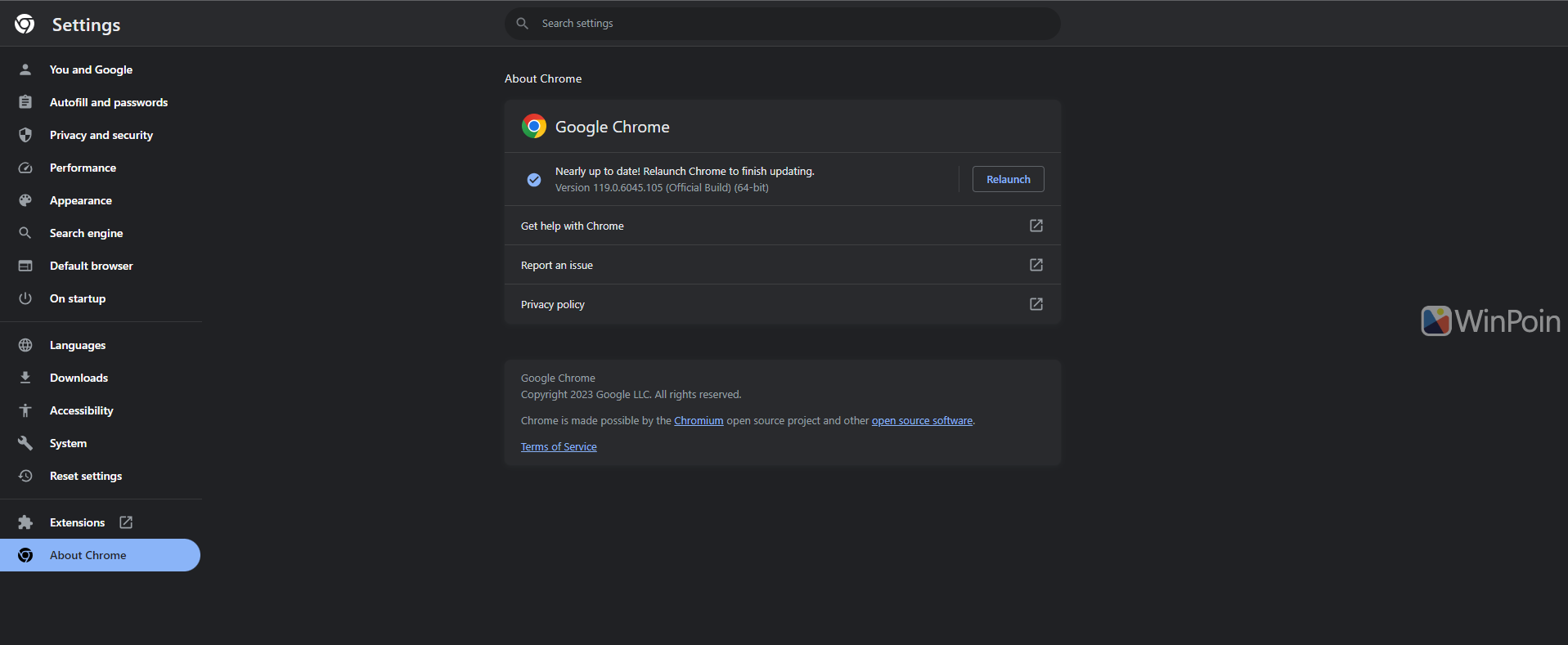Viewport: 1568px width, 645px height.
Task: Click the shield icon for Privacy and security
Action: (25, 135)
